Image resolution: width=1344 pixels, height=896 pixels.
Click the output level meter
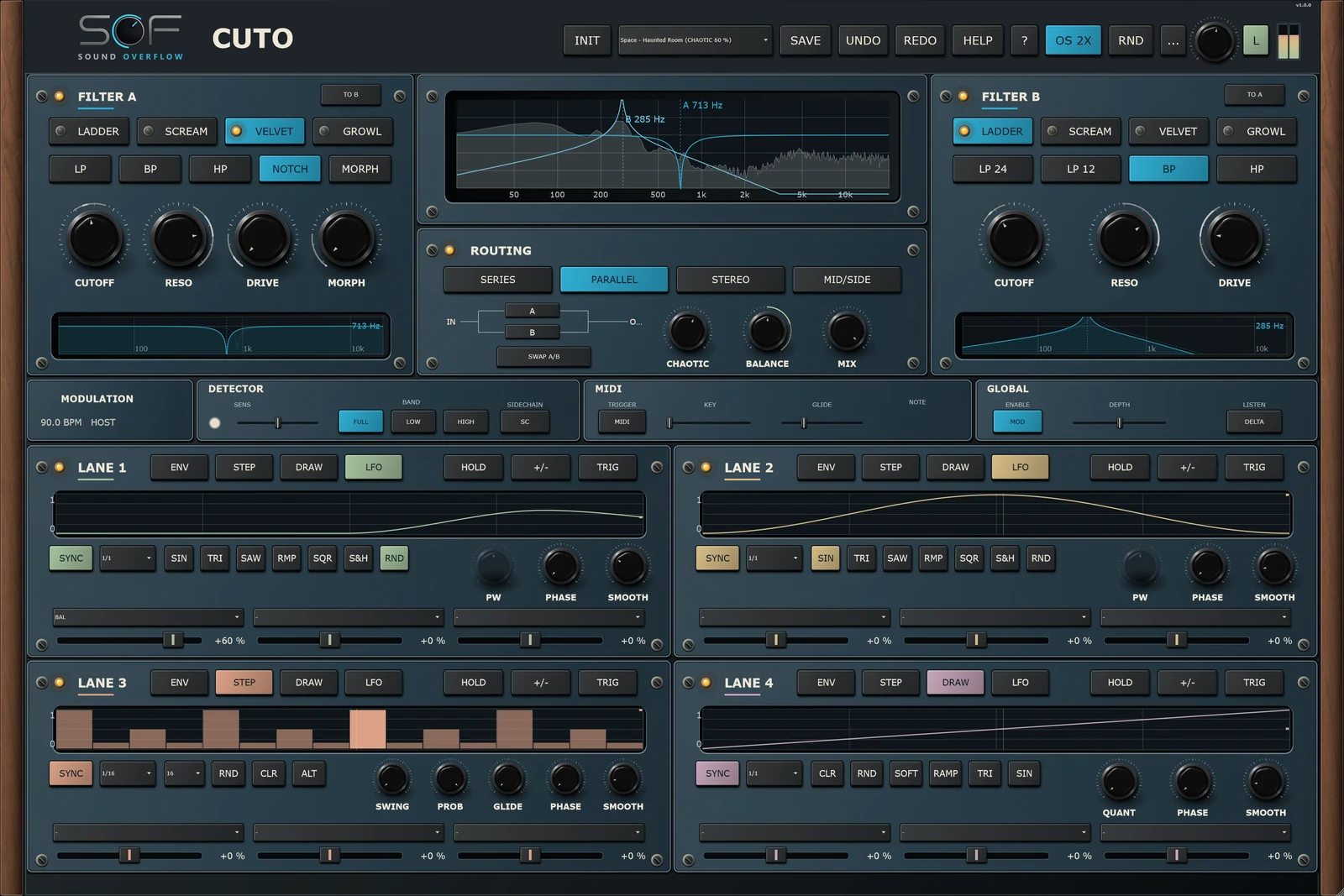[1288, 41]
